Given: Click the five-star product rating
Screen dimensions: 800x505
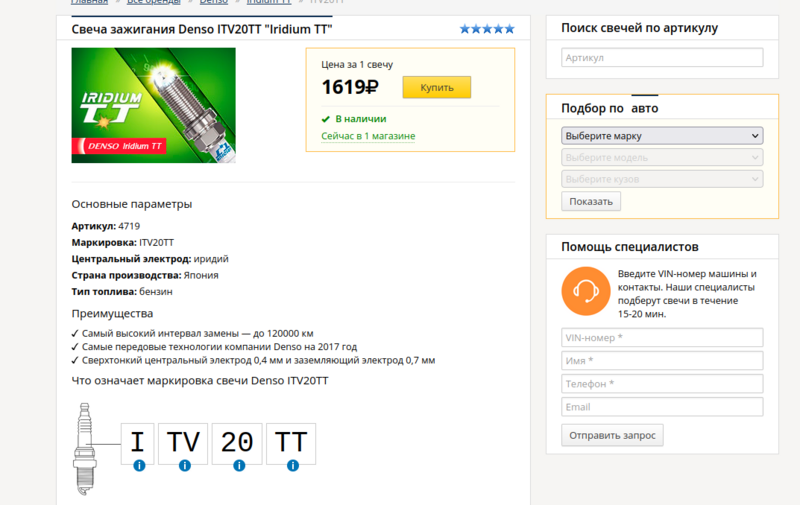Looking at the screenshot, I should (x=487, y=29).
